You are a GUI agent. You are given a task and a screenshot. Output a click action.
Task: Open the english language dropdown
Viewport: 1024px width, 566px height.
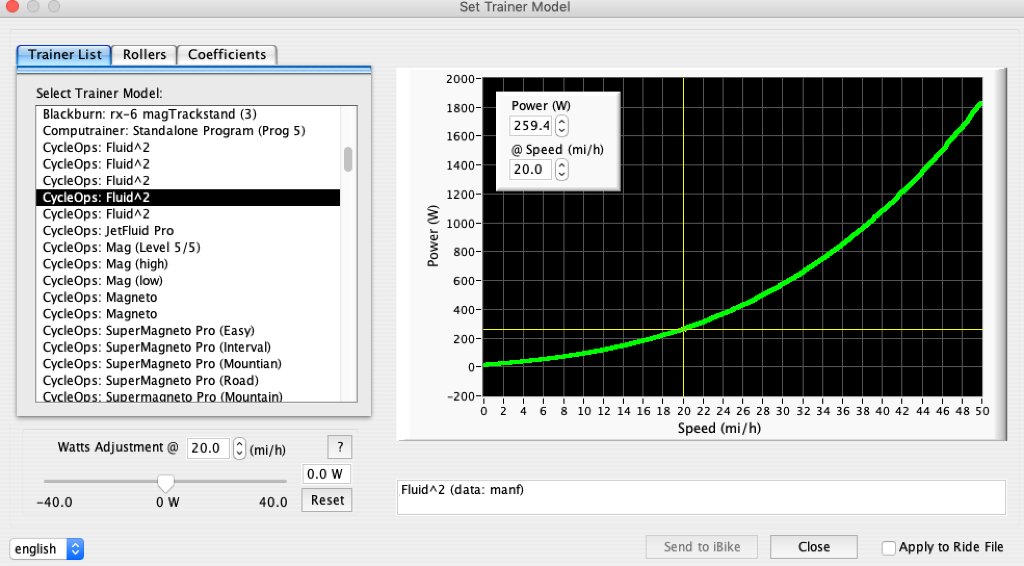(x=47, y=549)
